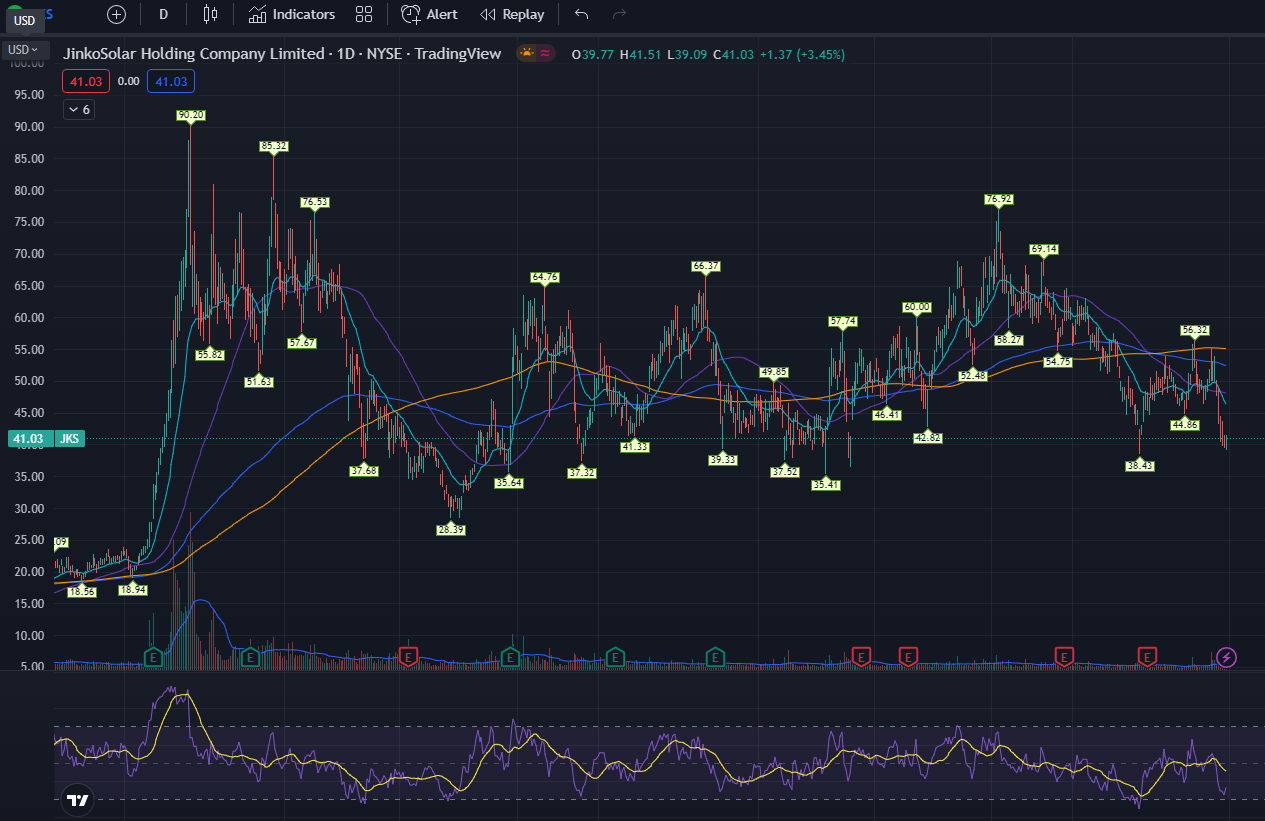Viewport: 1265px width, 821px height.
Task: Open the Indicators menu
Action: click(x=292, y=14)
